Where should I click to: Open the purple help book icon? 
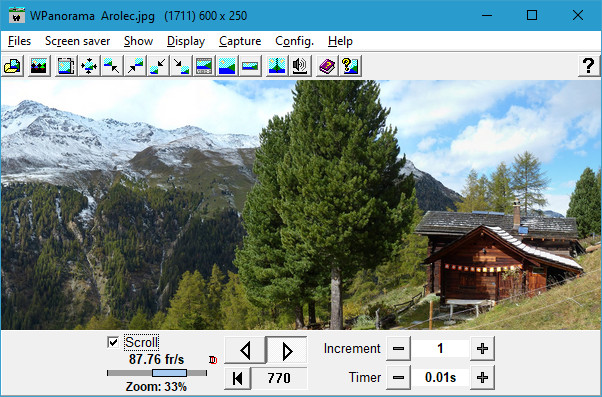point(327,66)
